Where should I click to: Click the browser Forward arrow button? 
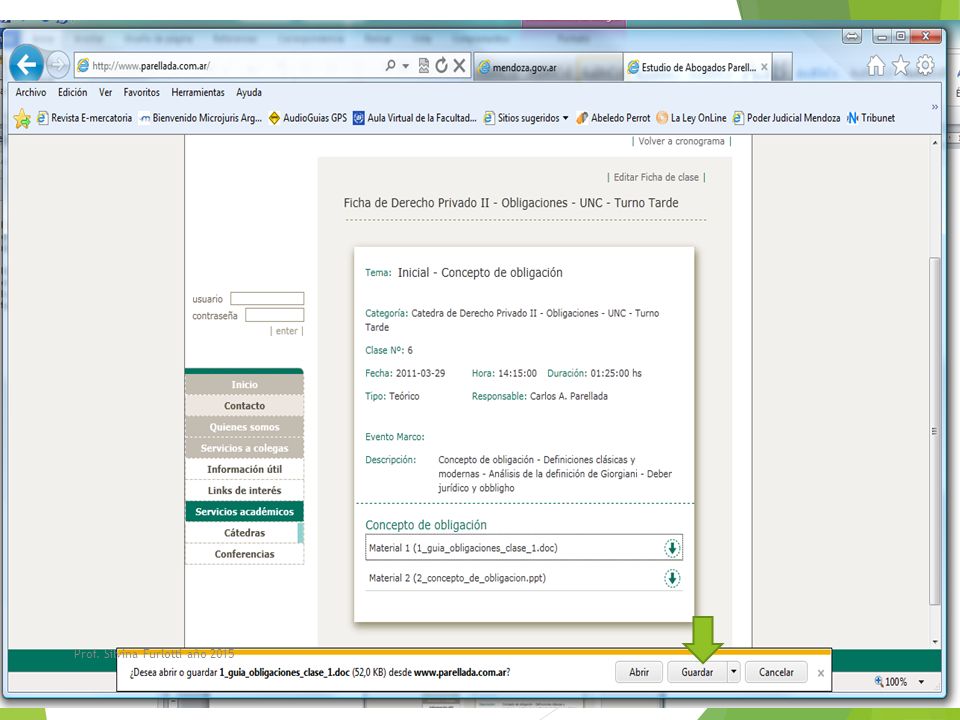pyautogui.click(x=58, y=64)
